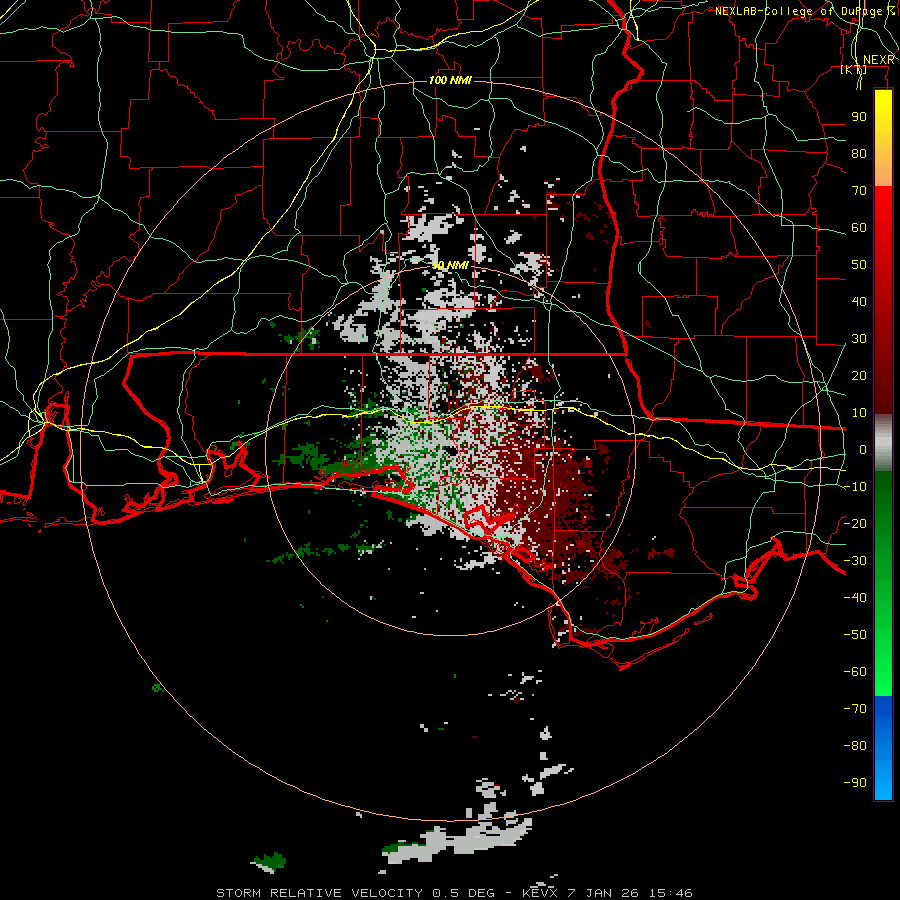The image size is (900, 900).
Task: Click the KEVX station identifier in caption
Action: [x=540, y=893]
